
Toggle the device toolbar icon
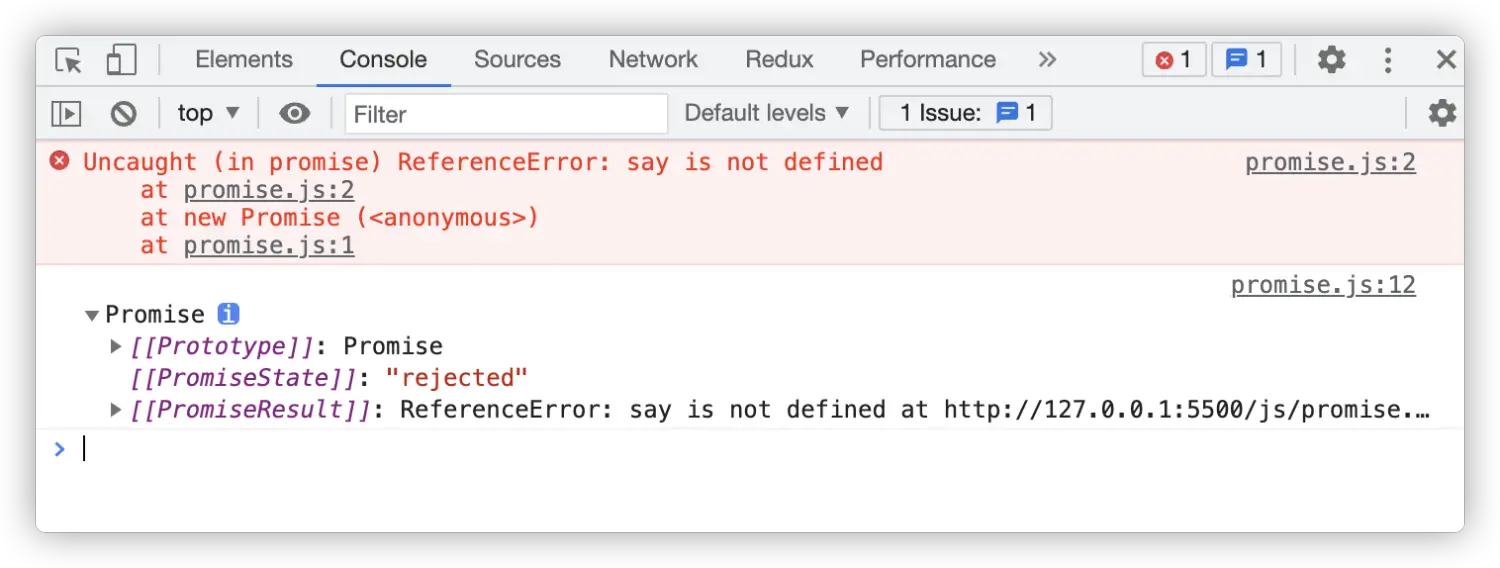[x=121, y=60]
